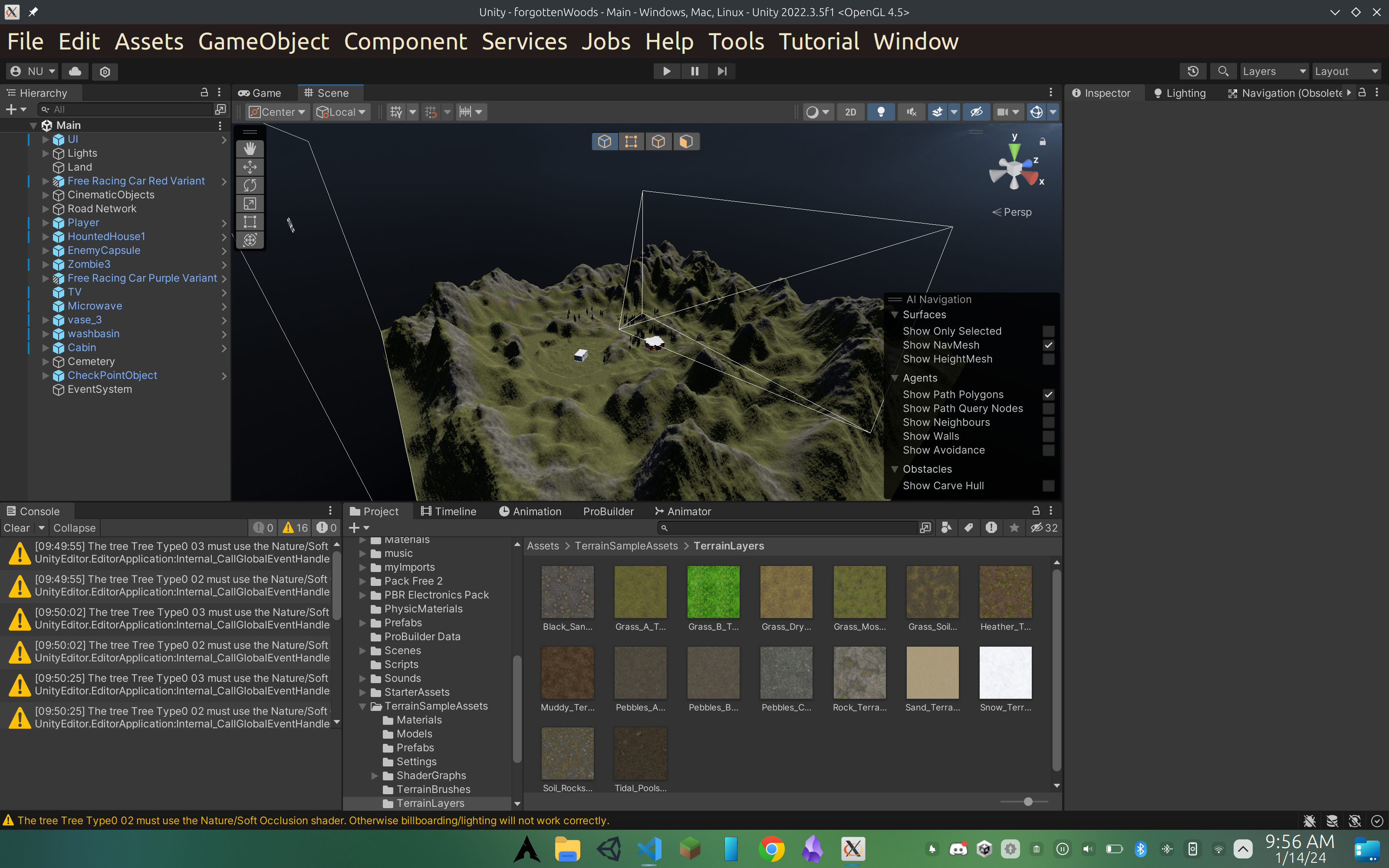Select the Rect transform tool
This screenshot has height=868, width=1389.
250,222
